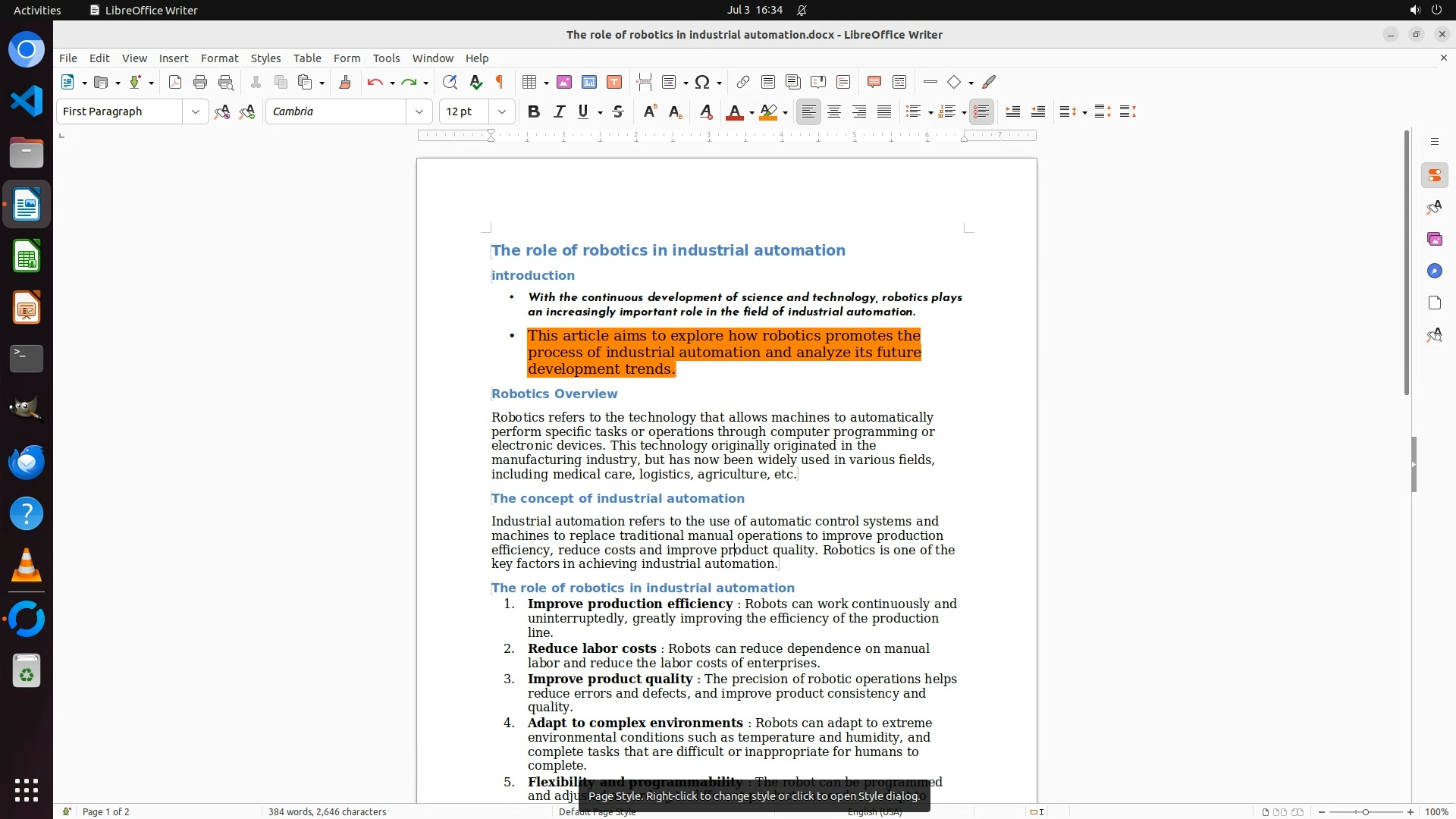Insert special character omega icon

pyautogui.click(x=702, y=83)
